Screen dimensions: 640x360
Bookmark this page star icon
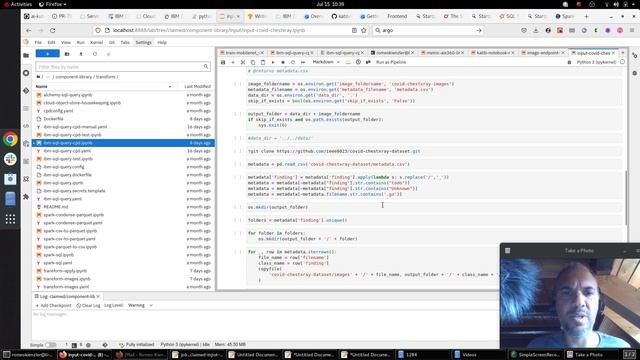tap(364, 30)
